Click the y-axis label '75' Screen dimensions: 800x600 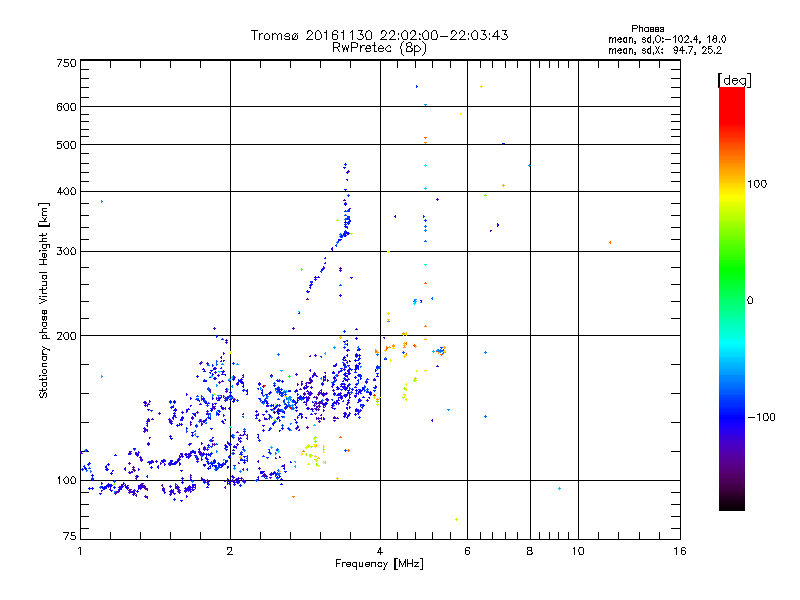point(70,536)
